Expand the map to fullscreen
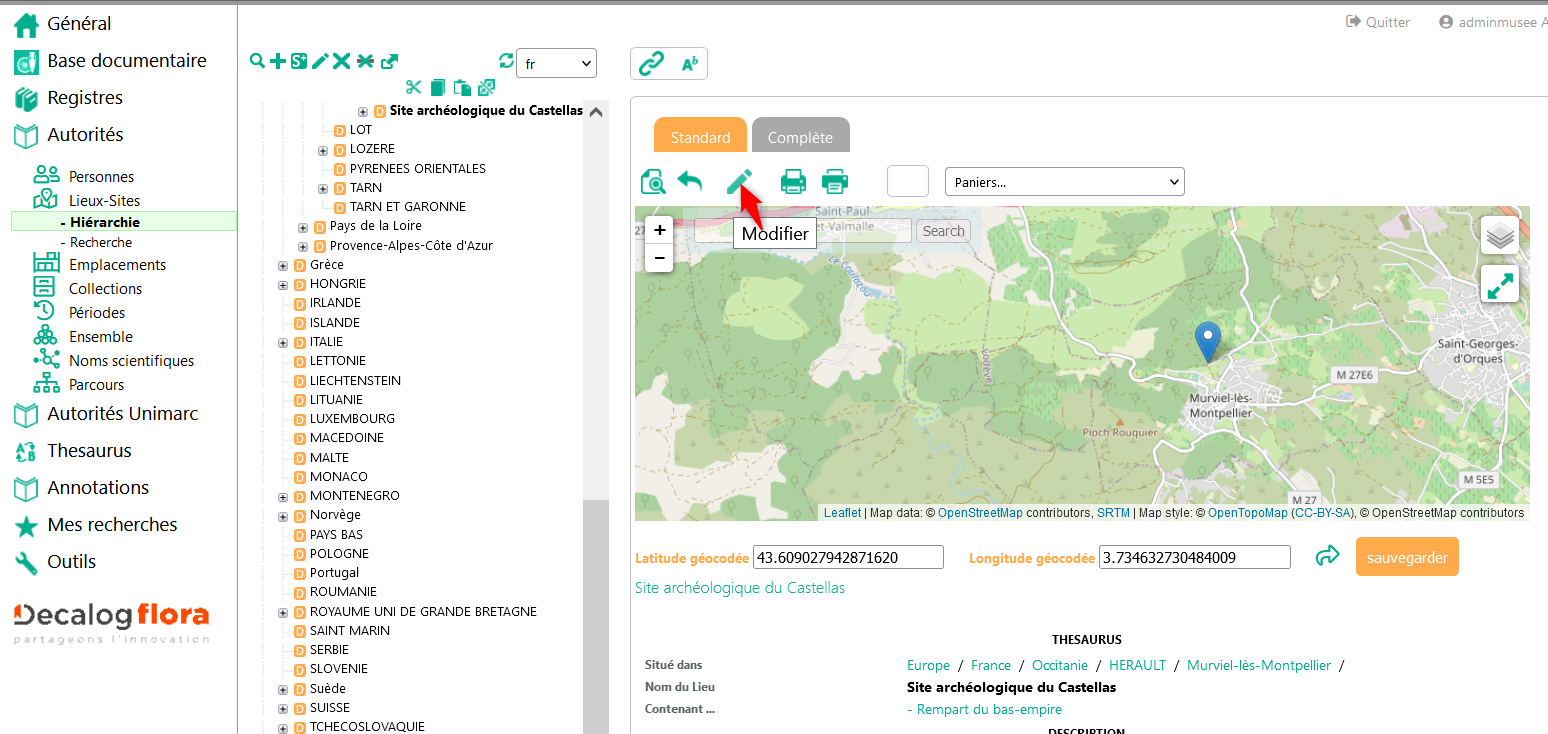The image size is (1548, 734). point(1499,284)
